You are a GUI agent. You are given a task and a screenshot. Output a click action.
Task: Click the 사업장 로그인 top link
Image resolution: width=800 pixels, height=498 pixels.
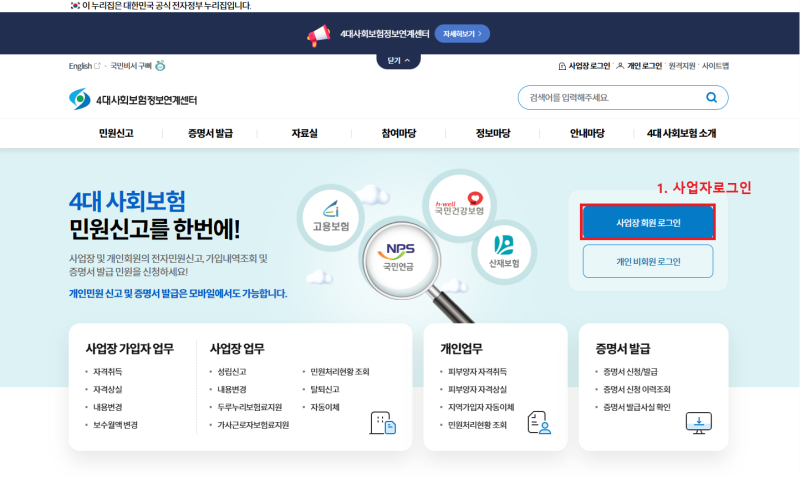pyautogui.click(x=585, y=66)
